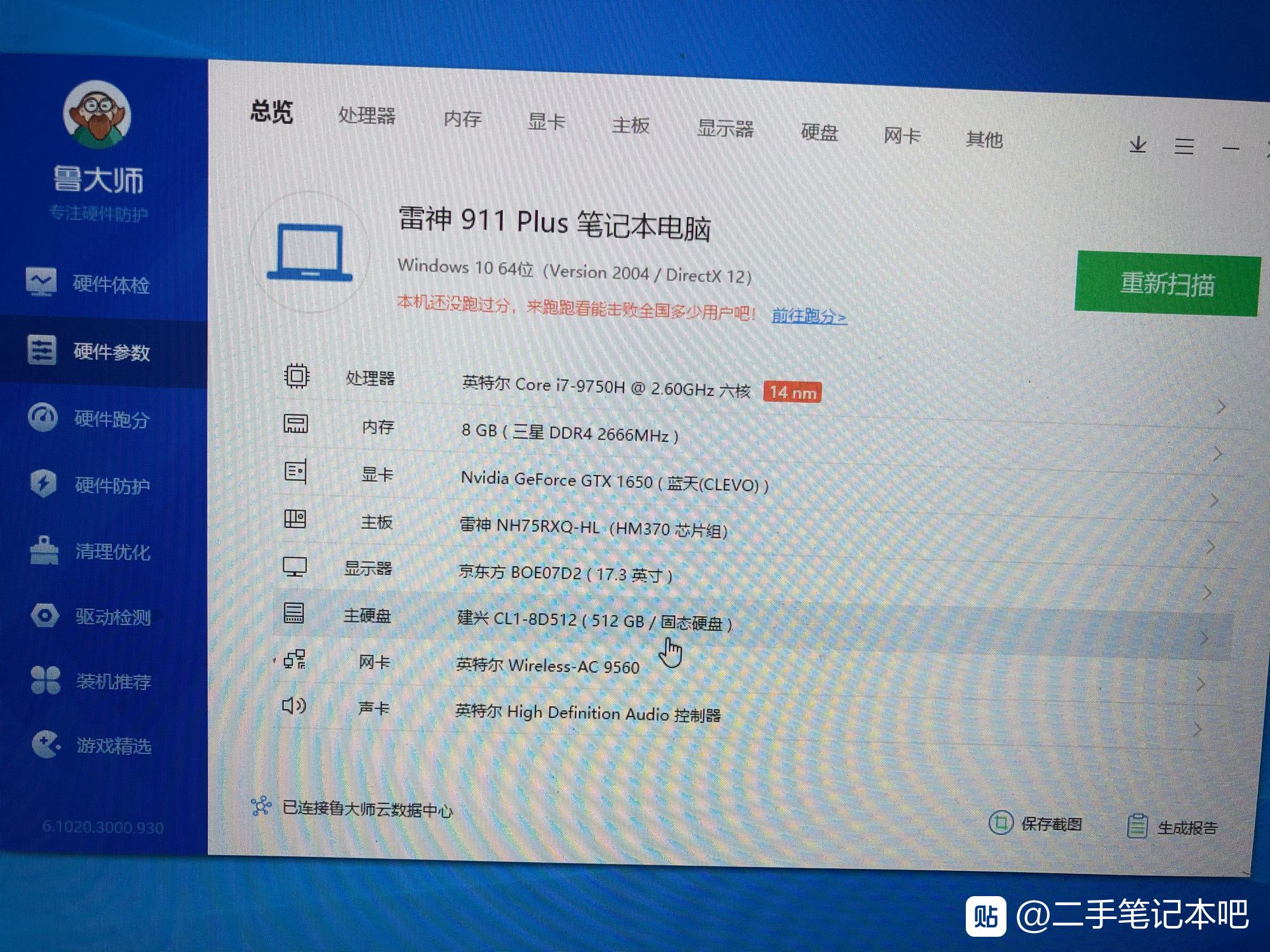Click the 英特尔 Wireless-AC 9560 text

point(547,666)
